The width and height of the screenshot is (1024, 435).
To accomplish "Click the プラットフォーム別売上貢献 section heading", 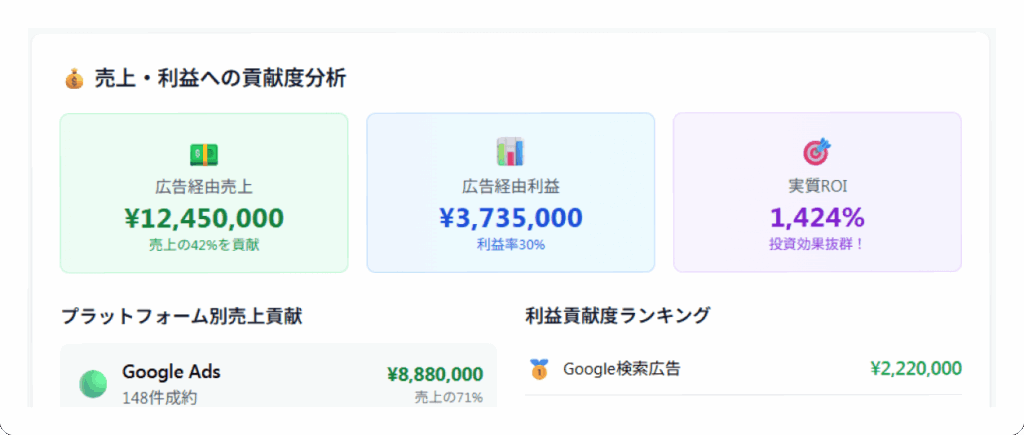I will 181,316.
